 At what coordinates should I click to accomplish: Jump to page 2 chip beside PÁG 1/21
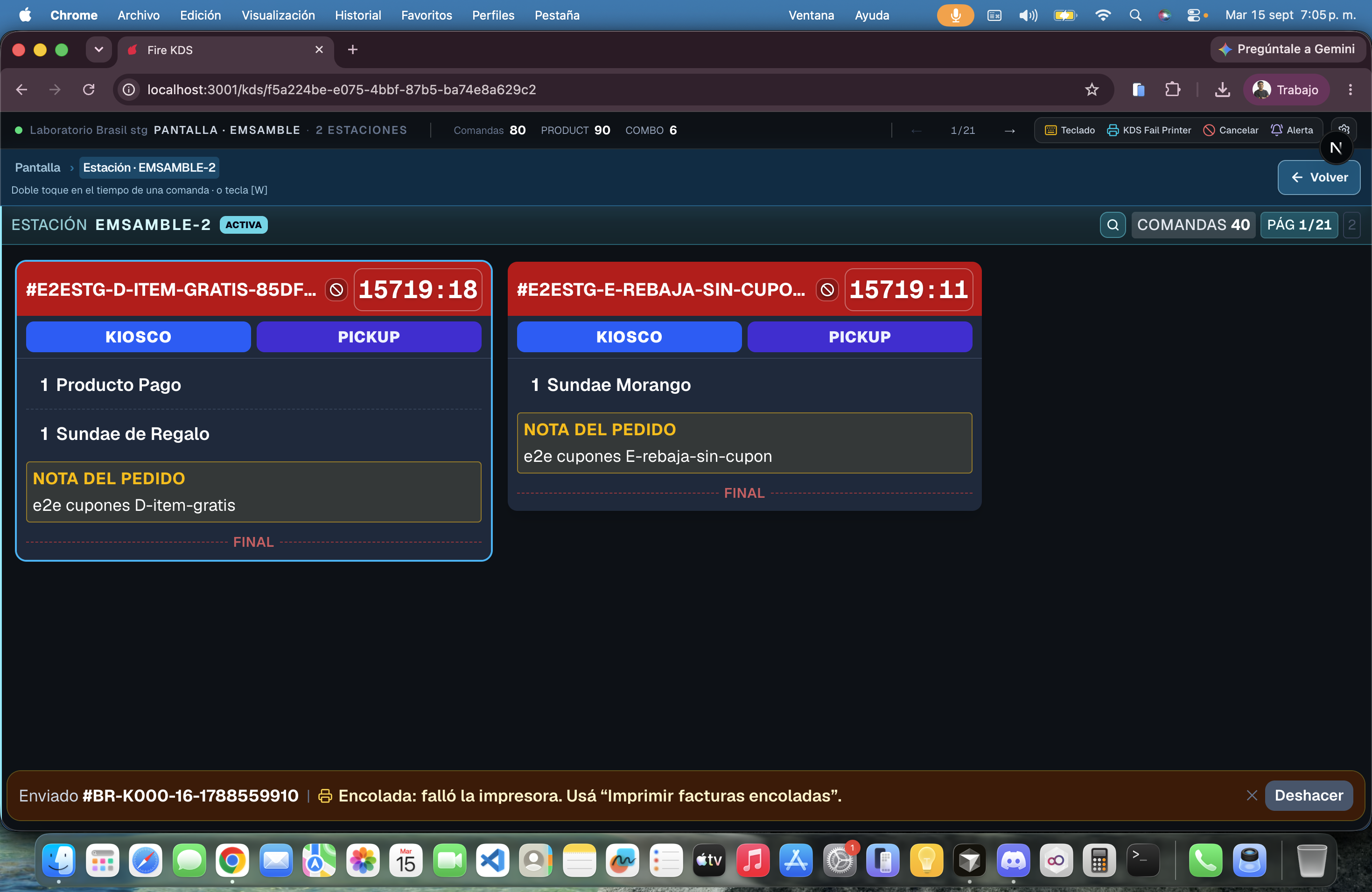(1351, 225)
